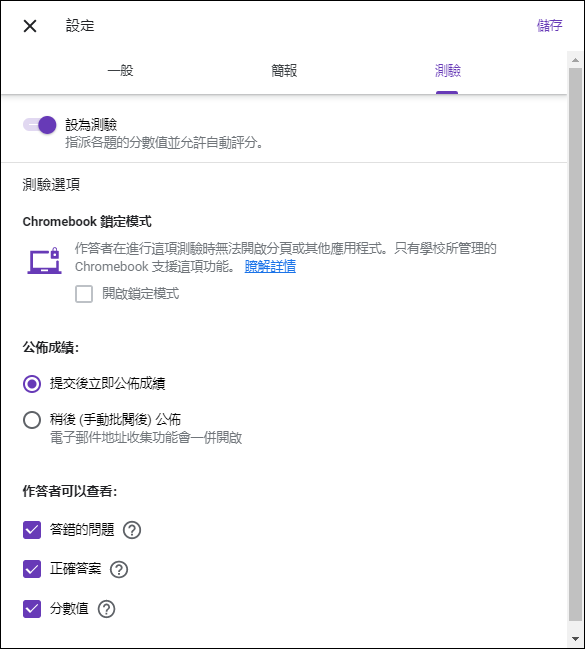Open the 瞭解詳情 link
The height and width of the screenshot is (649, 585).
tap(270, 267)
